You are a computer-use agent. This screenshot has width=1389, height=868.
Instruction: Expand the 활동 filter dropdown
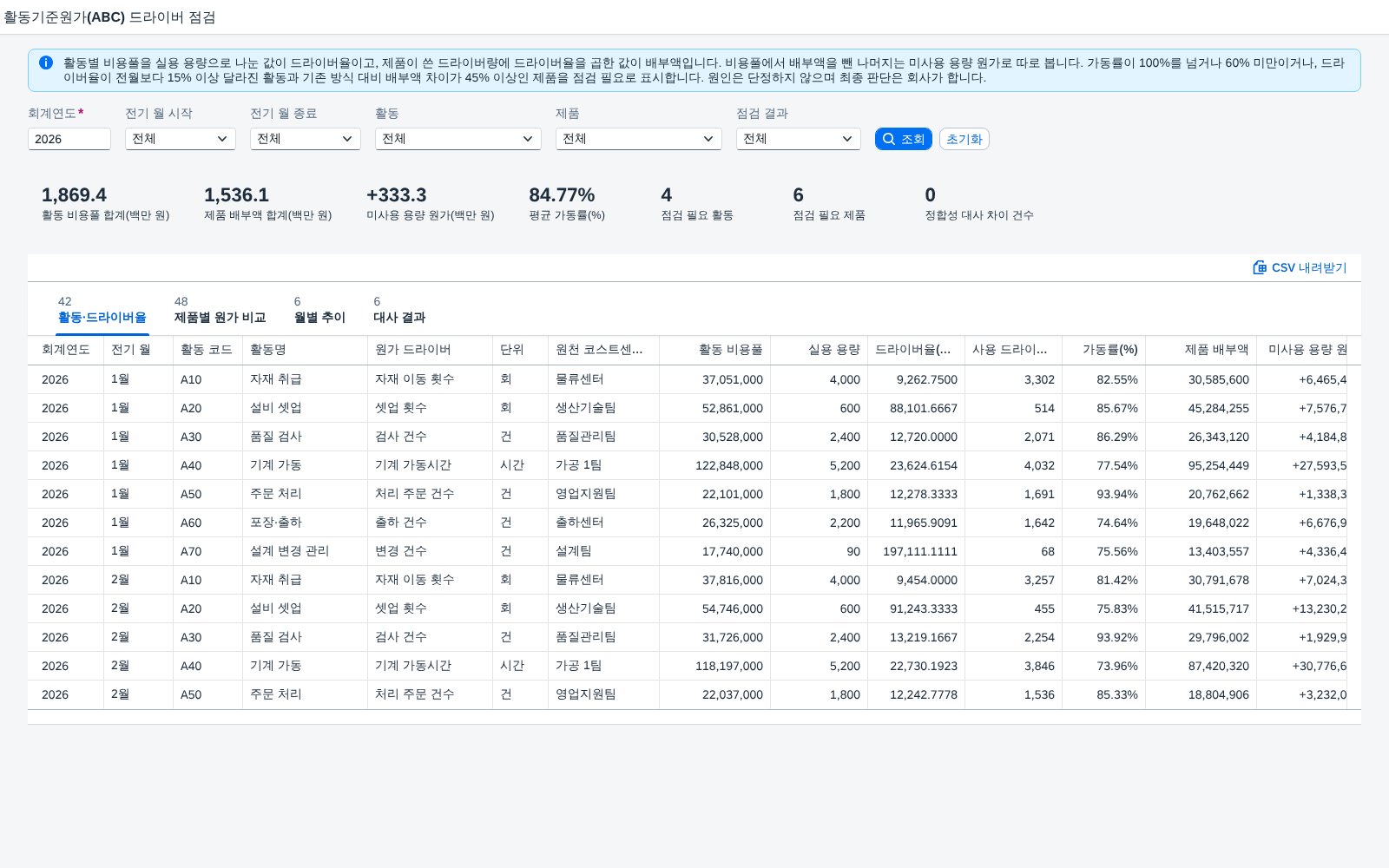pos(458,139)
